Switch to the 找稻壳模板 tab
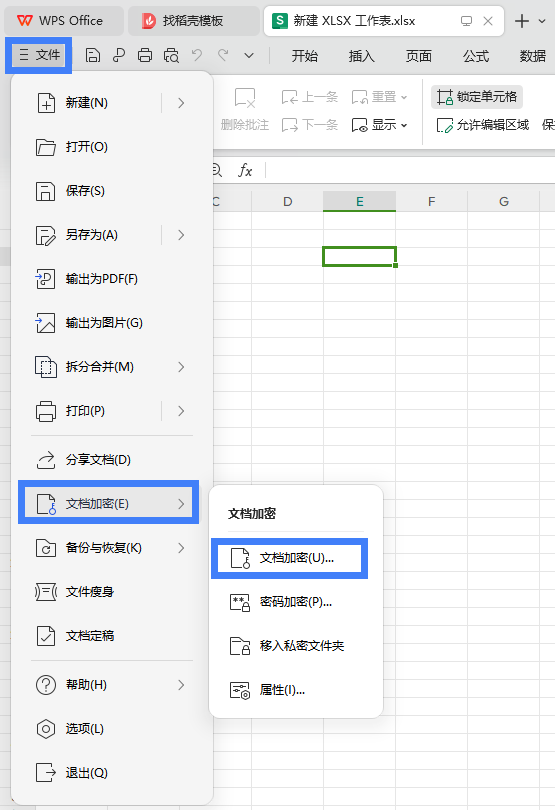 coord(193,21)
